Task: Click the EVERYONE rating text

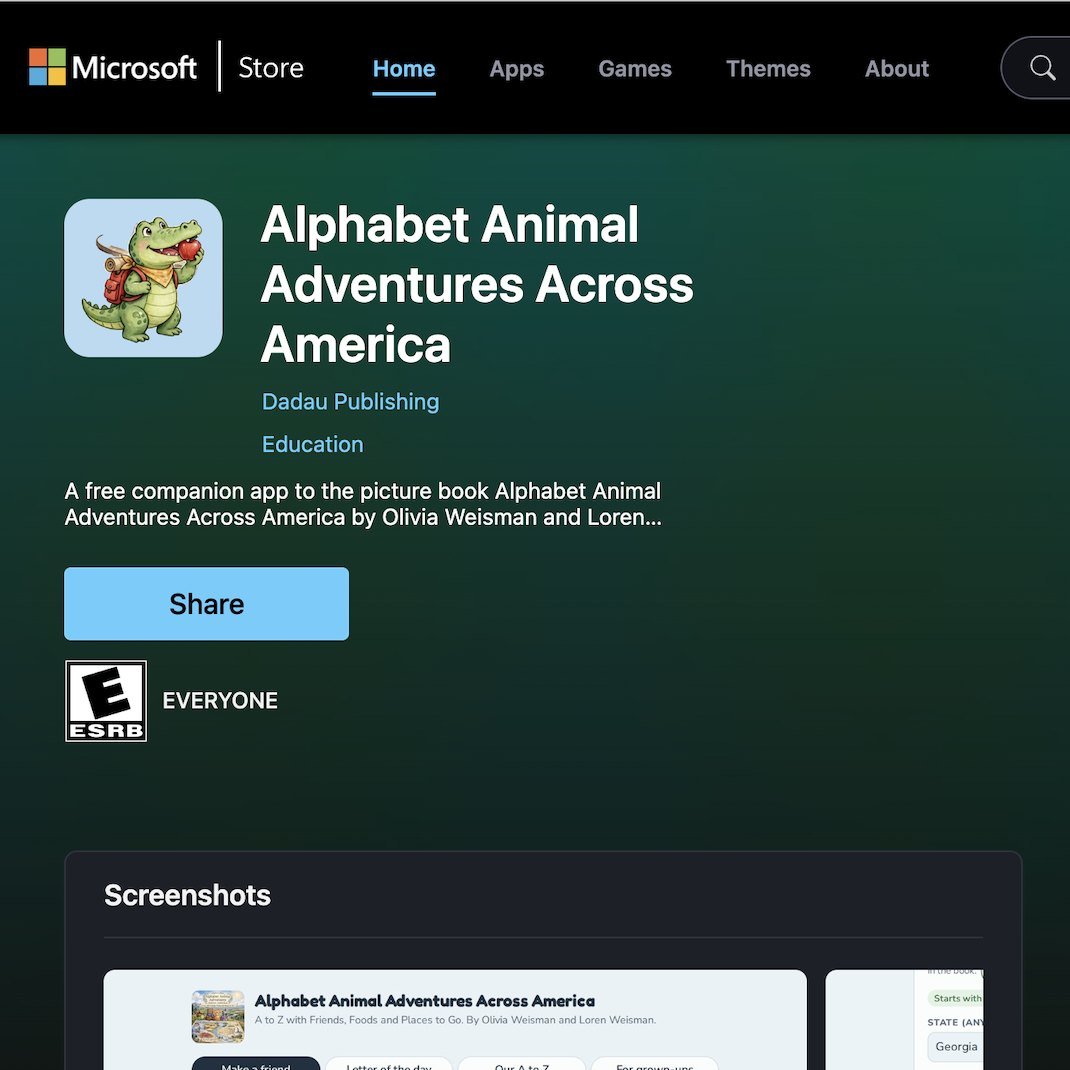Action: 220,701
